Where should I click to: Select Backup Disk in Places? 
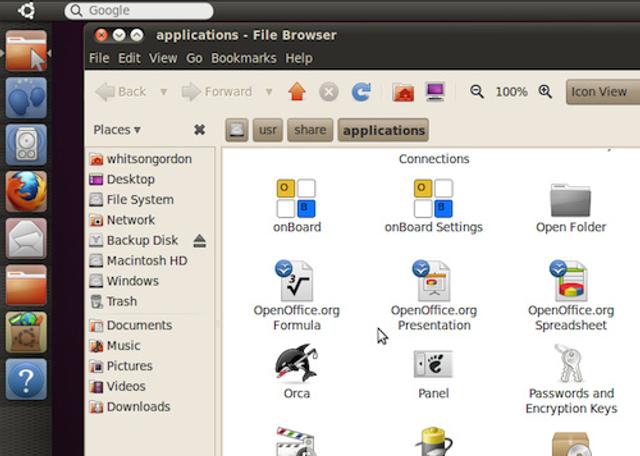134,240
